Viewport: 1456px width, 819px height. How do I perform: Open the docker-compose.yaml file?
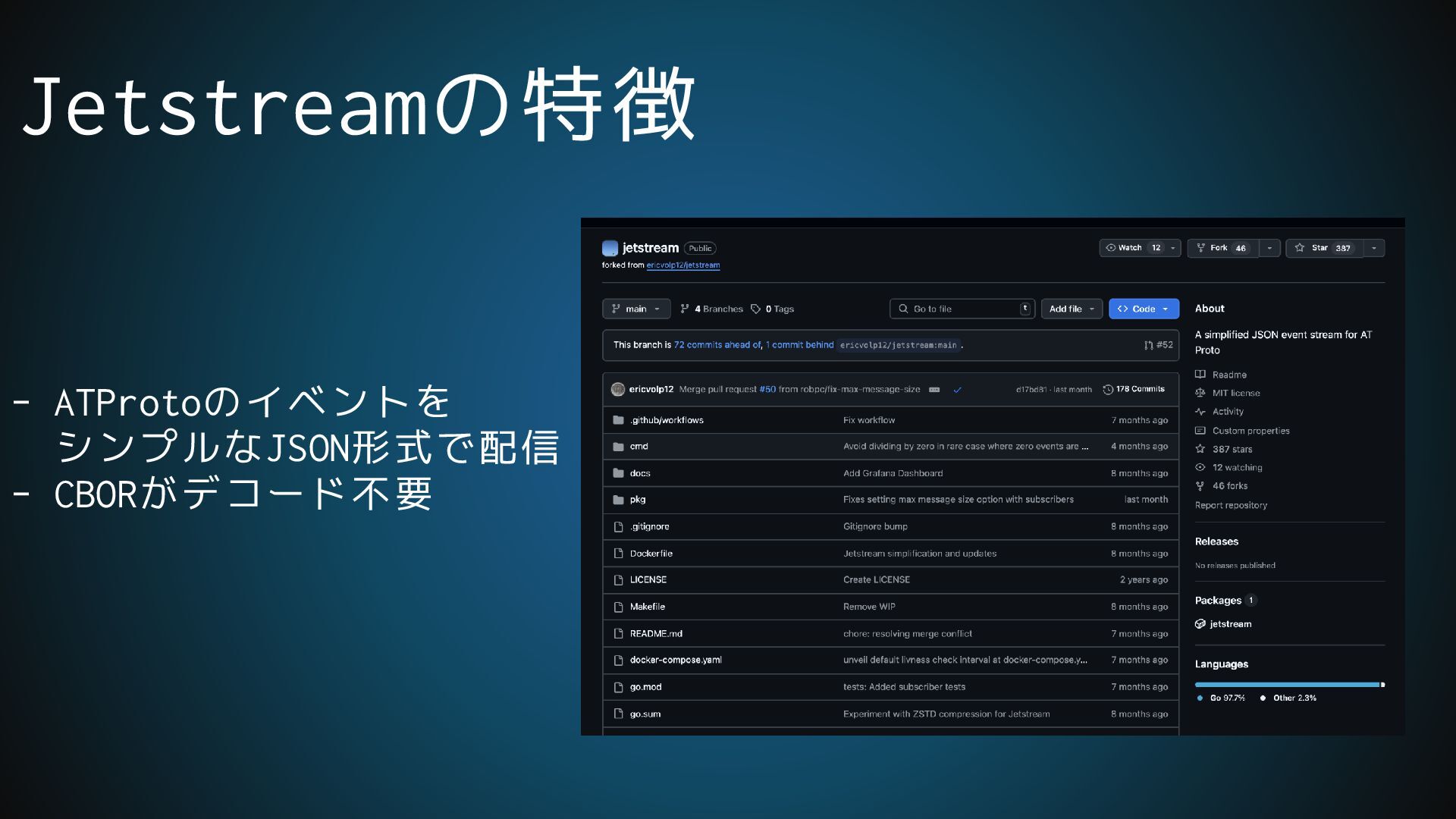pyautogui.click(x=675, y=660)
